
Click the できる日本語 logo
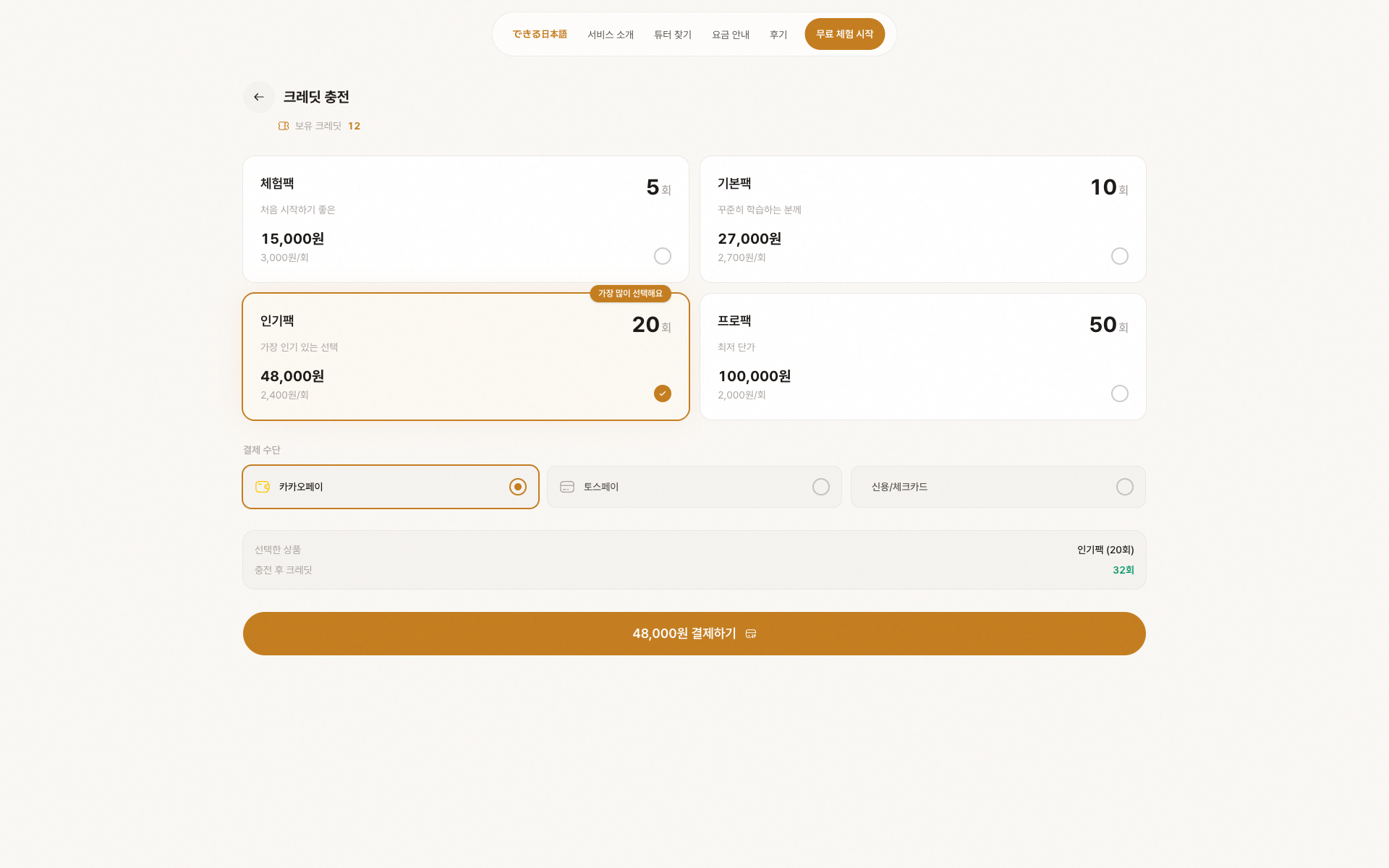(540, 34)
